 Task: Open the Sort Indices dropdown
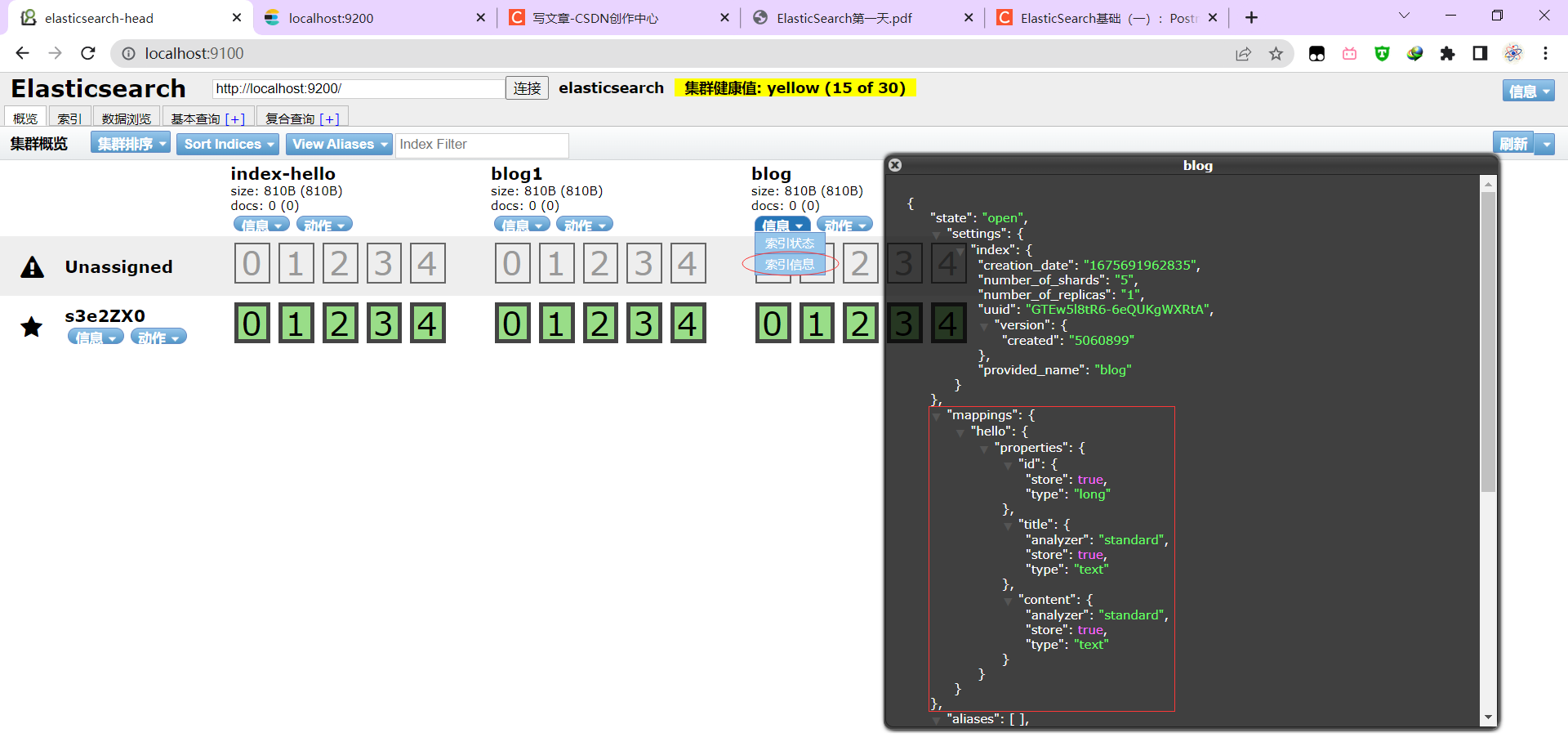click(x=228, y=144)
